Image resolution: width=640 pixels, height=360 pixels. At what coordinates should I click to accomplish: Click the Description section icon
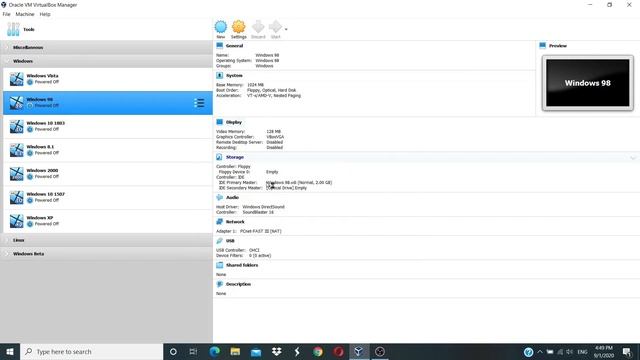coord(220,284)
